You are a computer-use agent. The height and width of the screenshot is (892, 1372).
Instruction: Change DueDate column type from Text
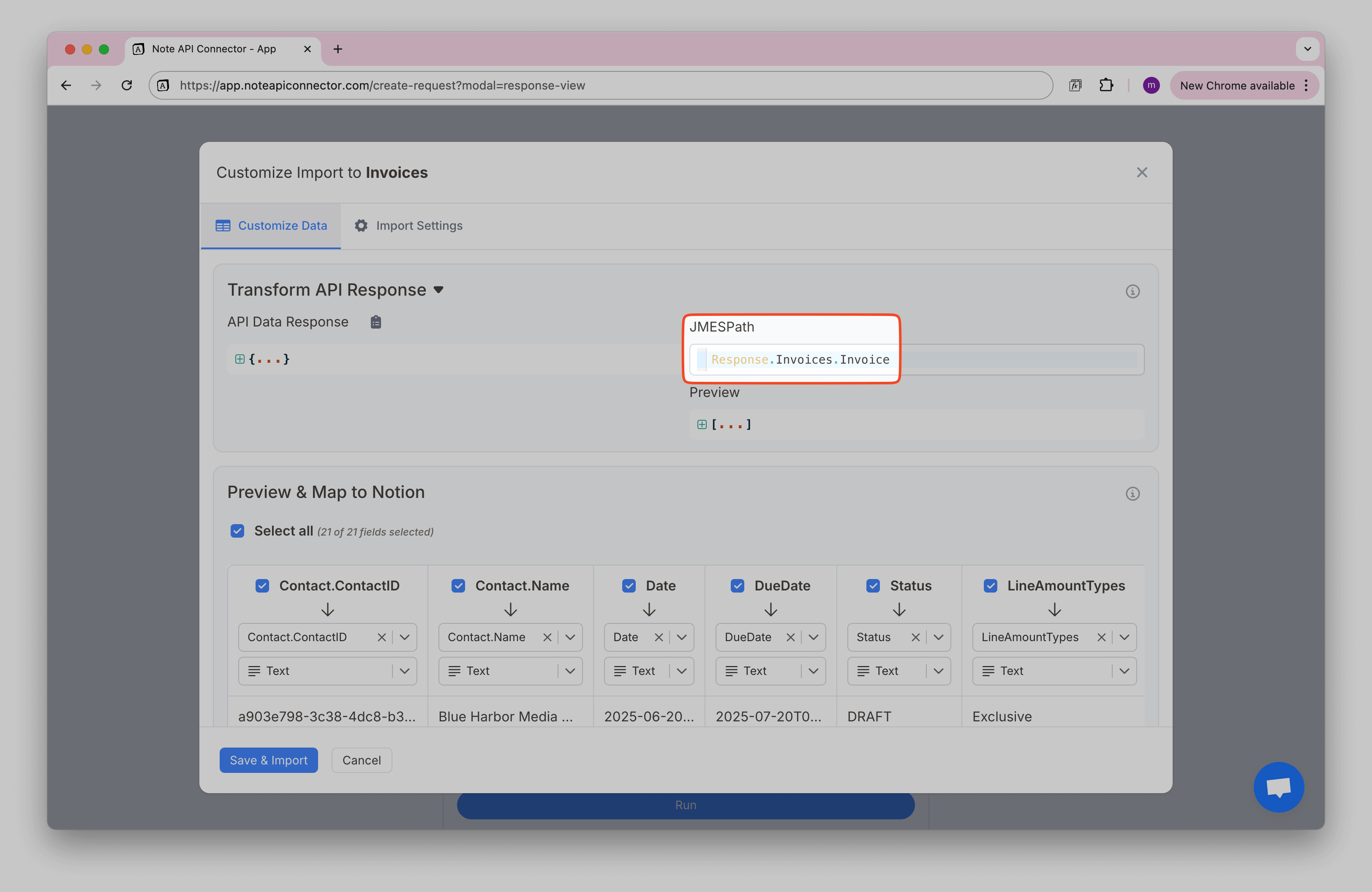pos(770,671)
